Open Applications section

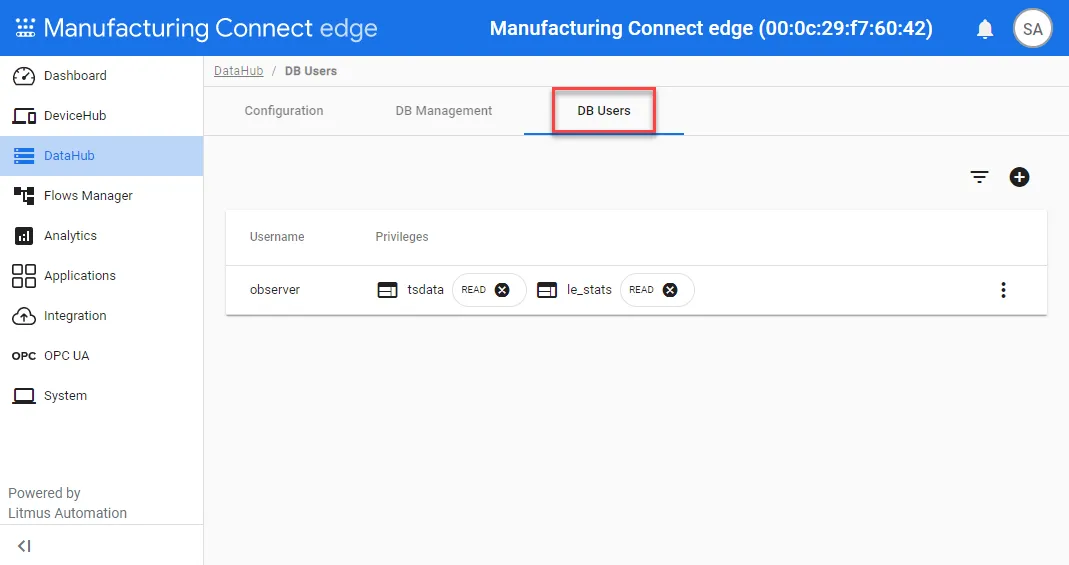(102, 276)
